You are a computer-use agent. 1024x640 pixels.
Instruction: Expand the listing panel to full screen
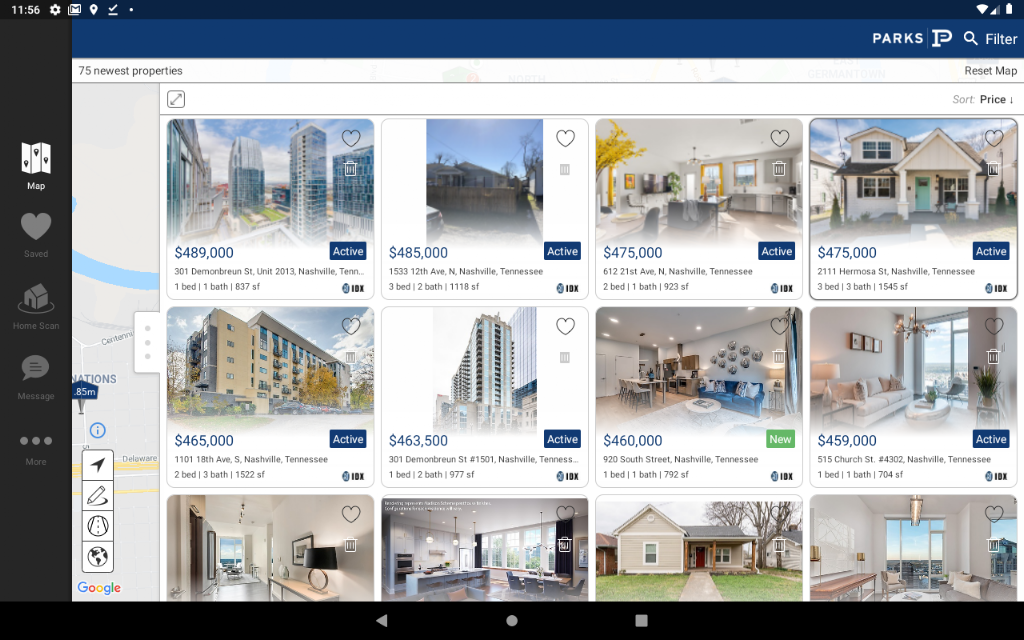click(176, 99)
